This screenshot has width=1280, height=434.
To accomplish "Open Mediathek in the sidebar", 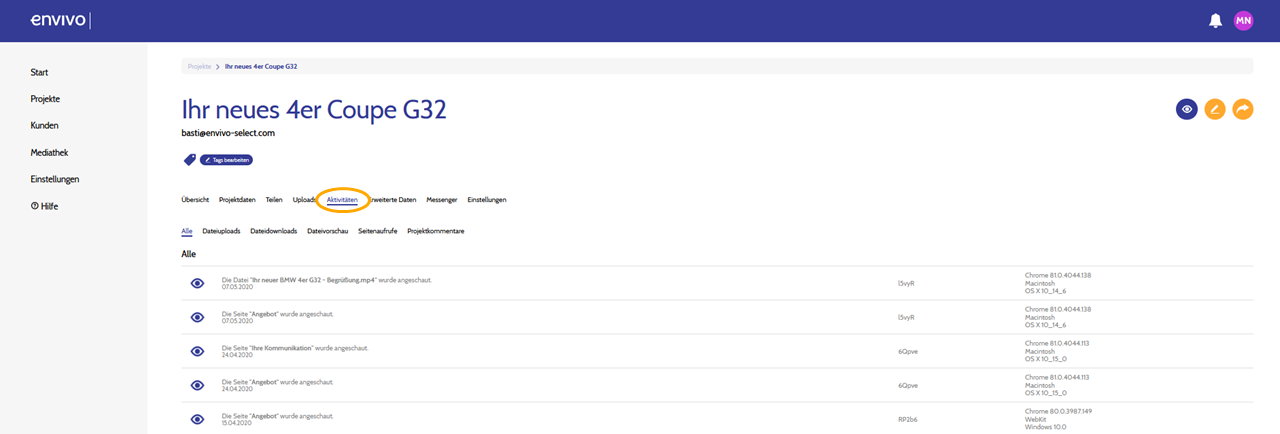I will click(x=49, y=153).
